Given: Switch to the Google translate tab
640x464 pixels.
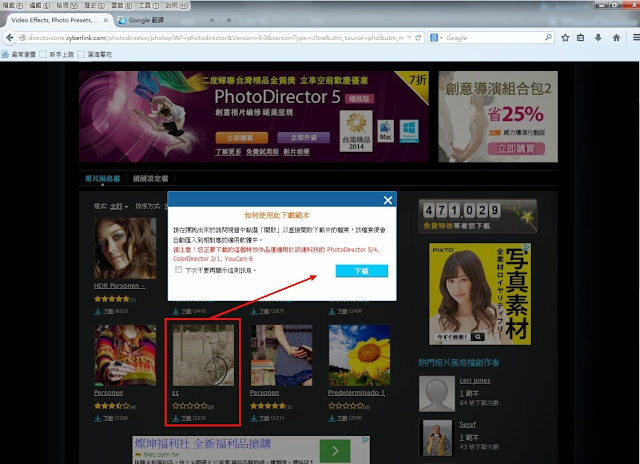Looking at the screenshot, I should coord(163,20).
